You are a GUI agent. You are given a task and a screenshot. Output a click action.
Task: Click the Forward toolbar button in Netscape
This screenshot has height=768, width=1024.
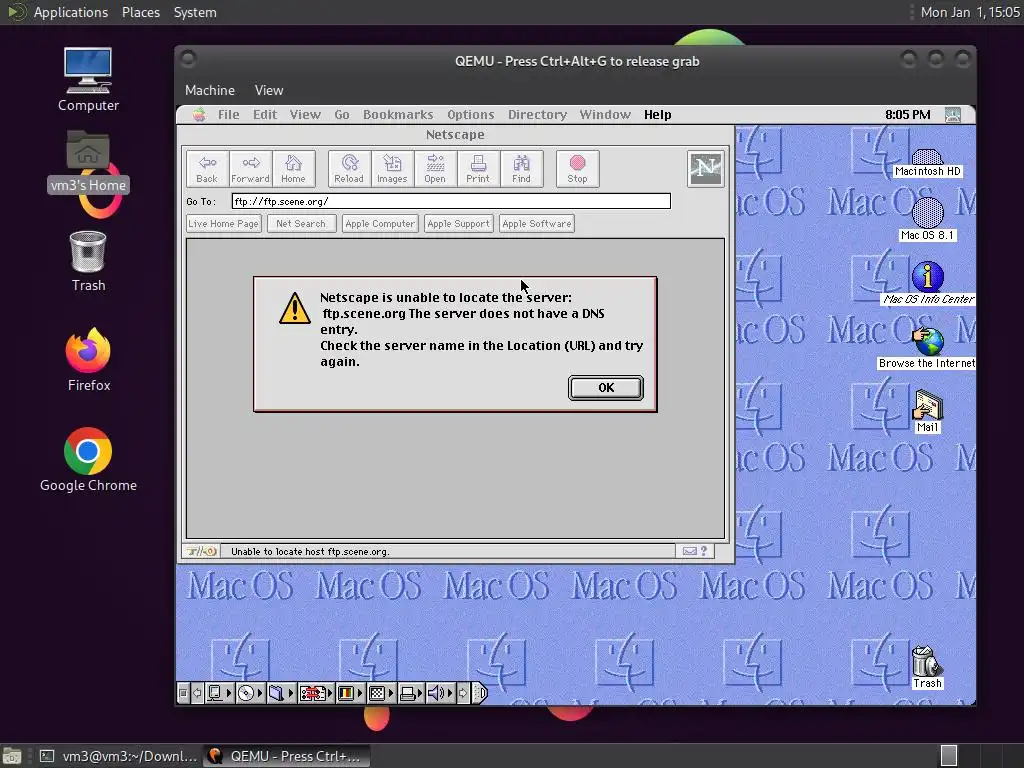pos(250,169)
